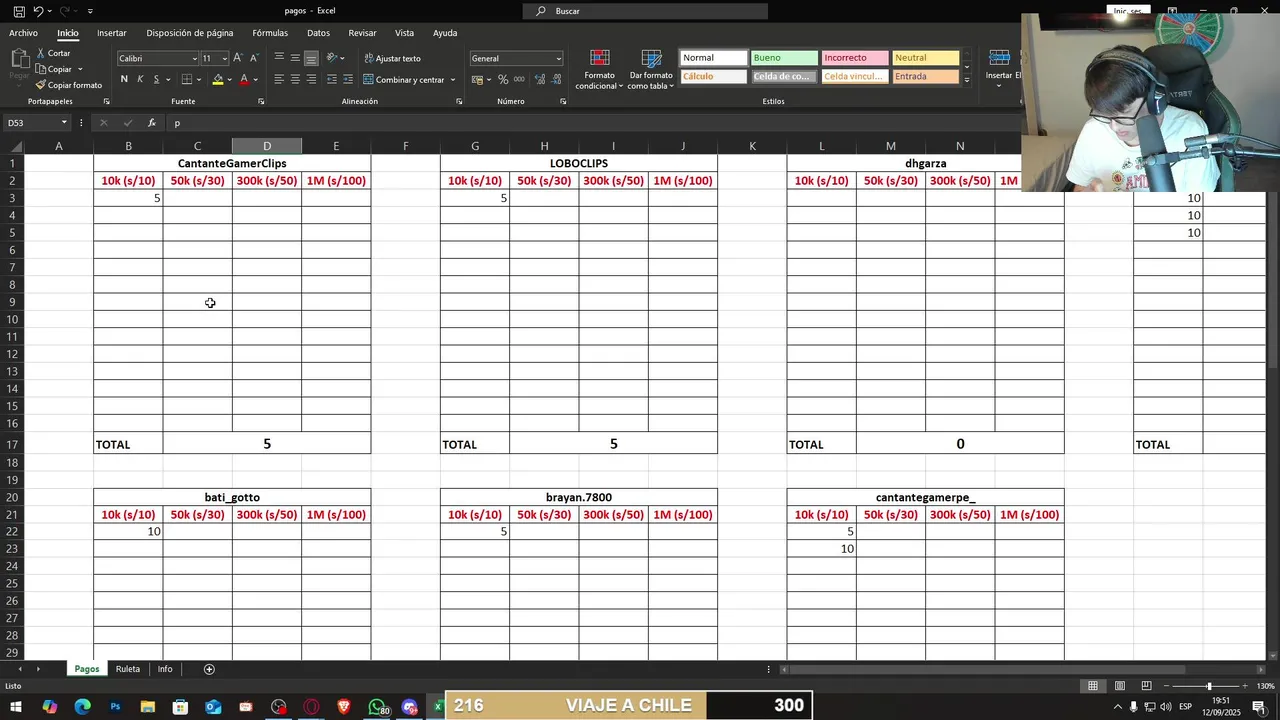This screenshot has width=1280, height=720.
Task: Open the Calibri font name dropdown
Action: pos(193,58)
